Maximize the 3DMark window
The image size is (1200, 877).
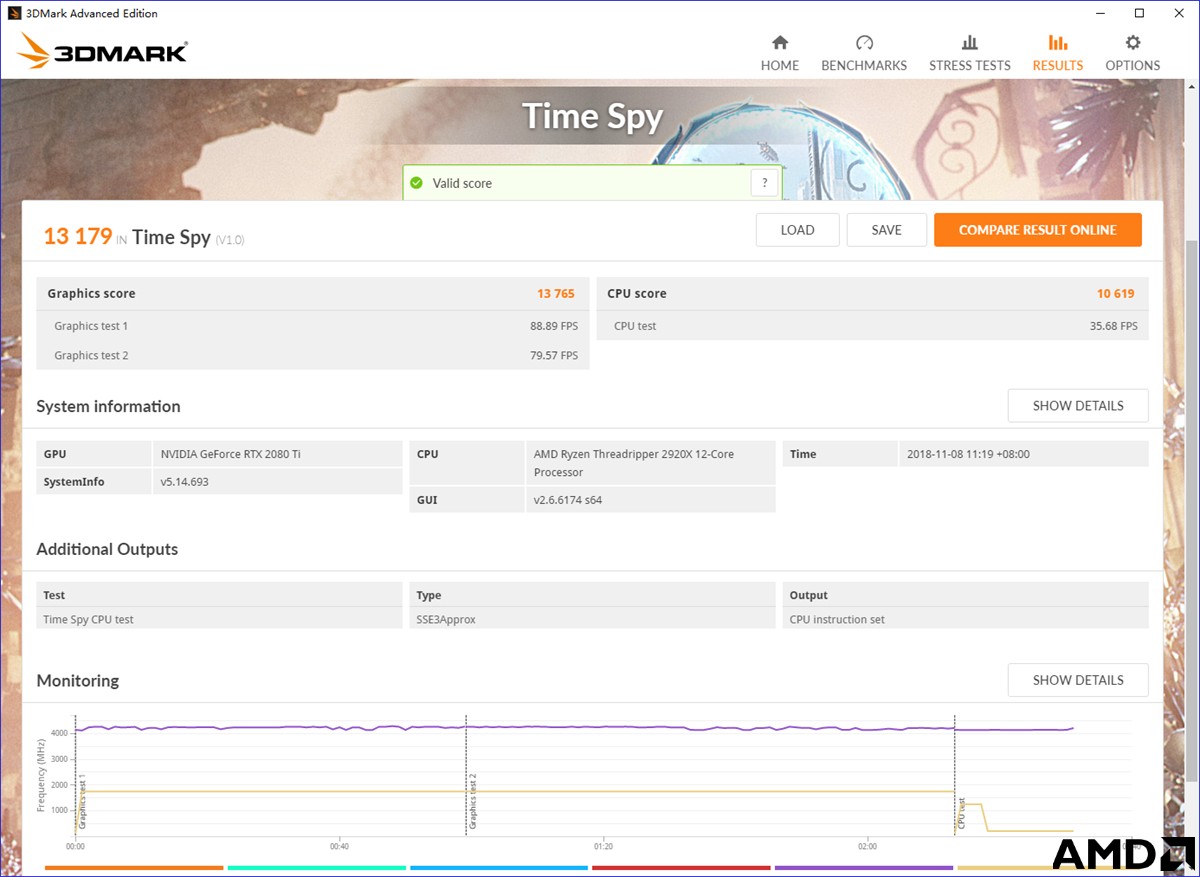coord(1139,13)
